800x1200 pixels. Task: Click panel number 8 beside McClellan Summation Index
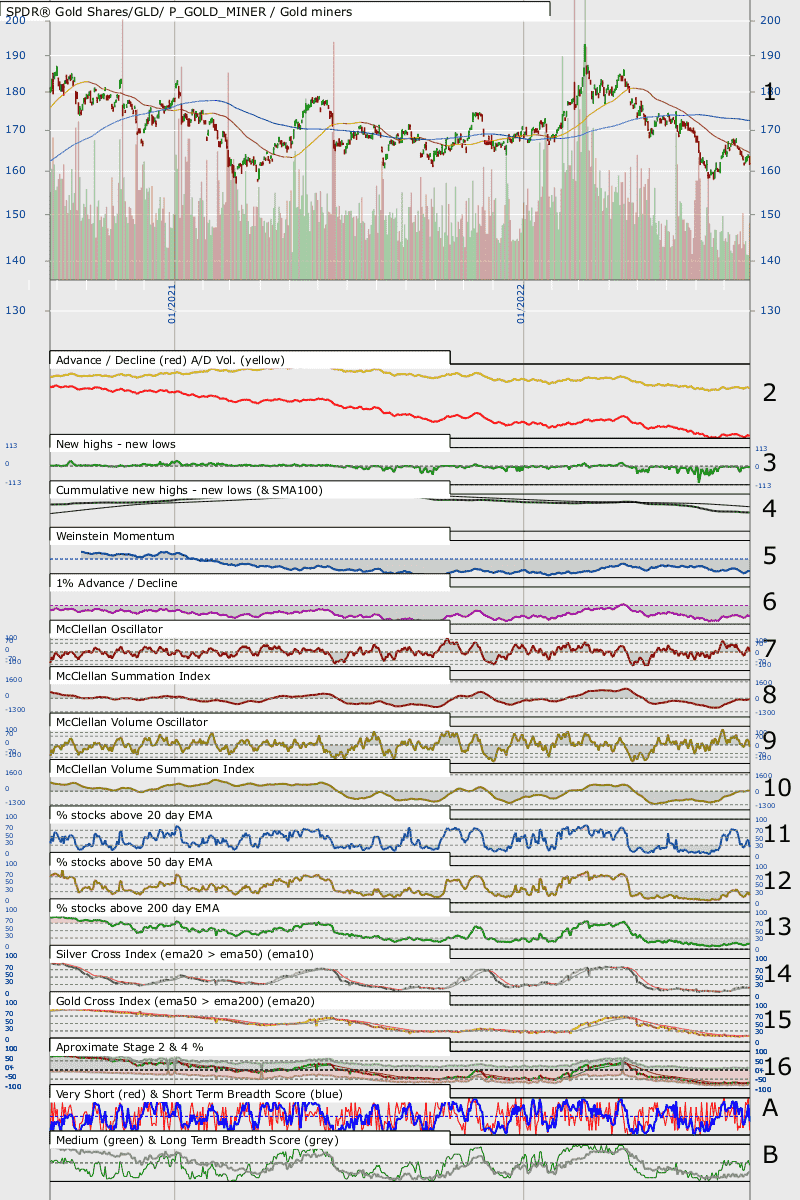point(769,694)
